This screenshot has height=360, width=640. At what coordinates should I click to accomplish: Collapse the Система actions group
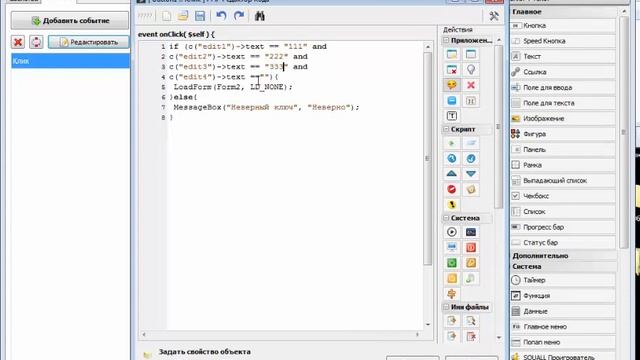point(446,218)
